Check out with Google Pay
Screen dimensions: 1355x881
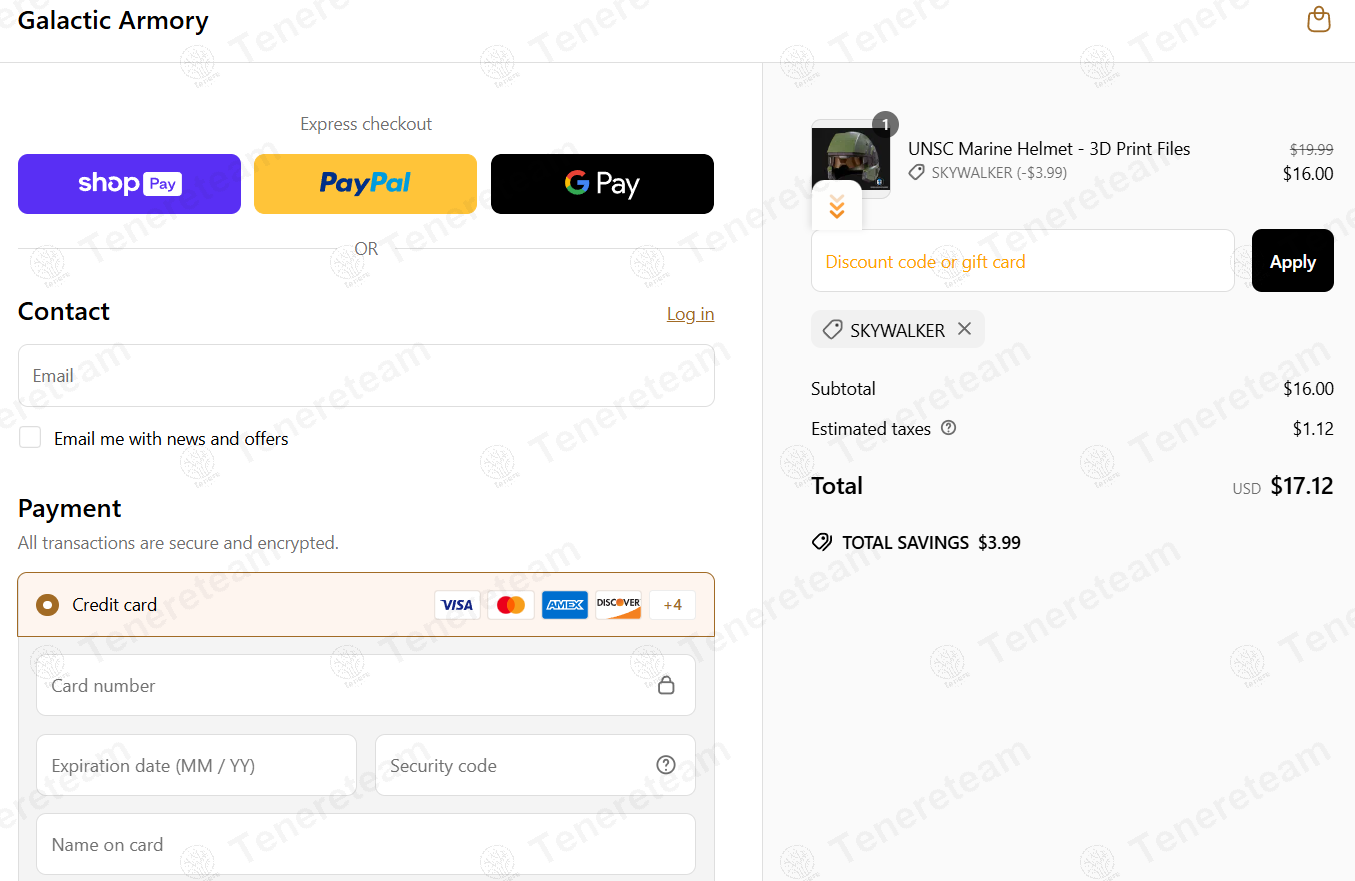click(602, 184)
